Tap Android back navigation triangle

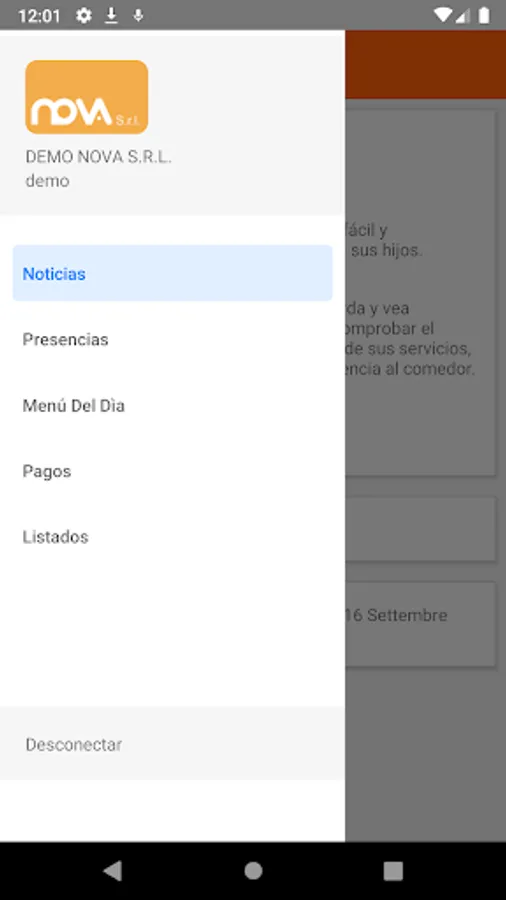tap(112, 871)
